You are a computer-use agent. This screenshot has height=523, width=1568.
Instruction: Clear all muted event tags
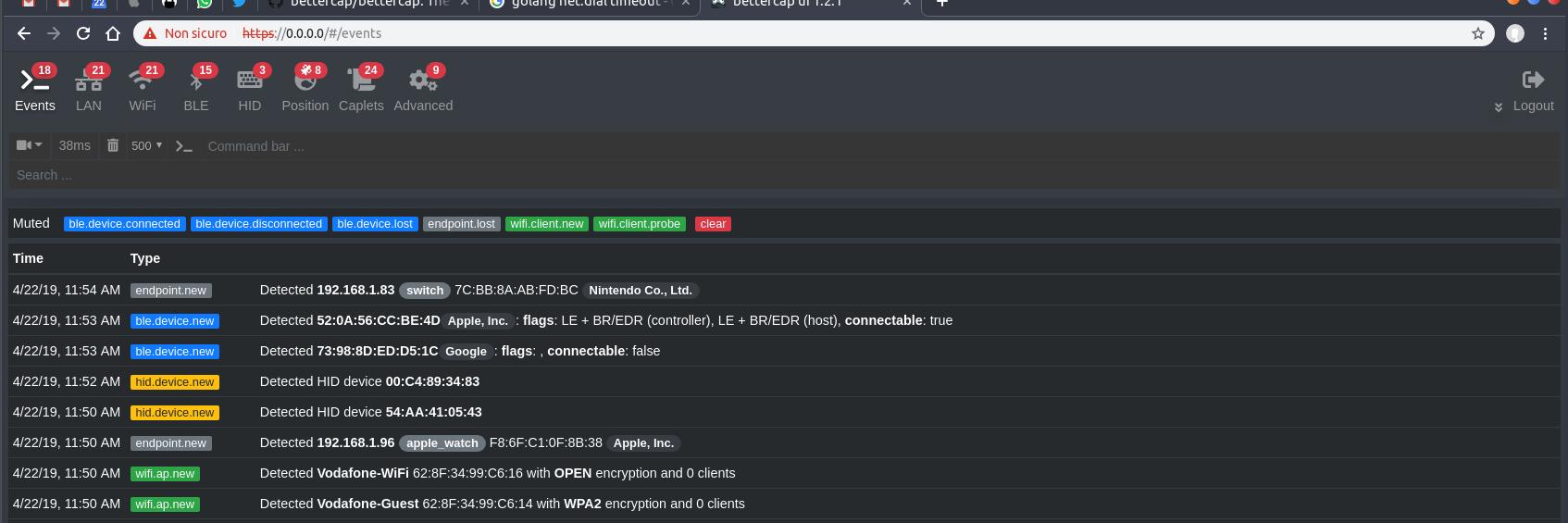tap(713, 224)
